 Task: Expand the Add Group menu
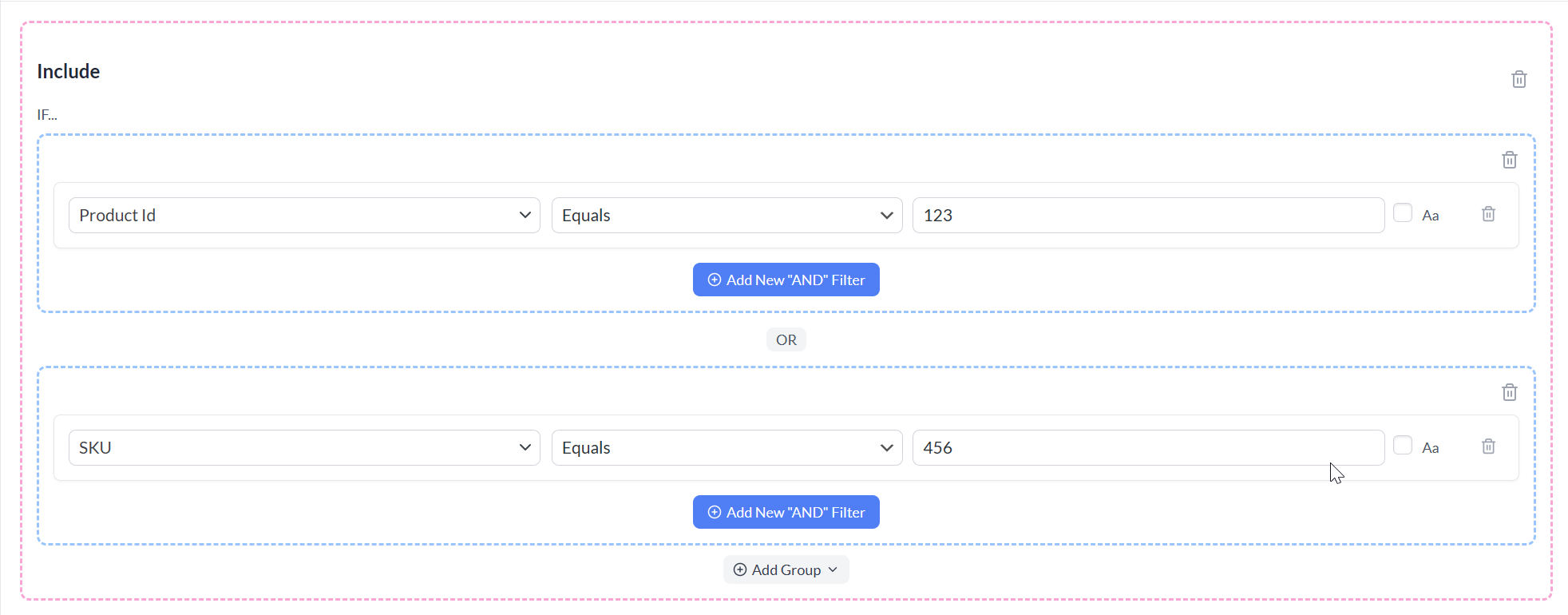(786, 569)
